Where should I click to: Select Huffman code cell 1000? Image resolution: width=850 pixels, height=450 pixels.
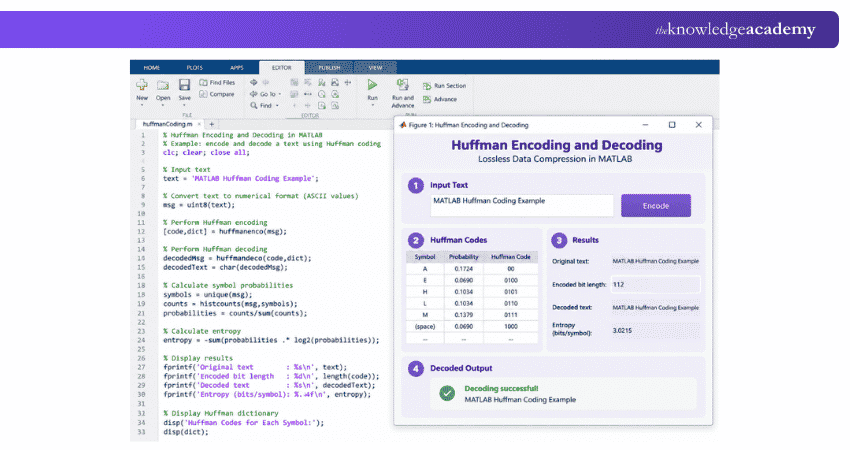click(511, 326)
